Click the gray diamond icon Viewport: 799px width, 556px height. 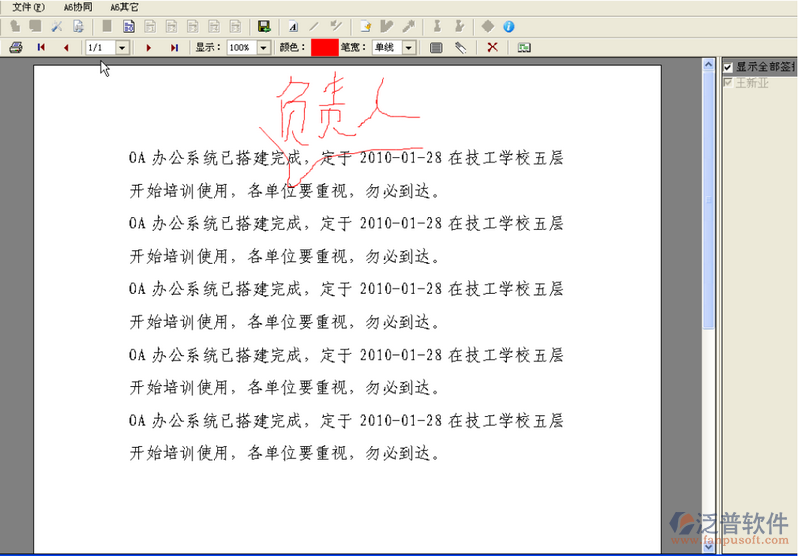(x=488, y=26)
